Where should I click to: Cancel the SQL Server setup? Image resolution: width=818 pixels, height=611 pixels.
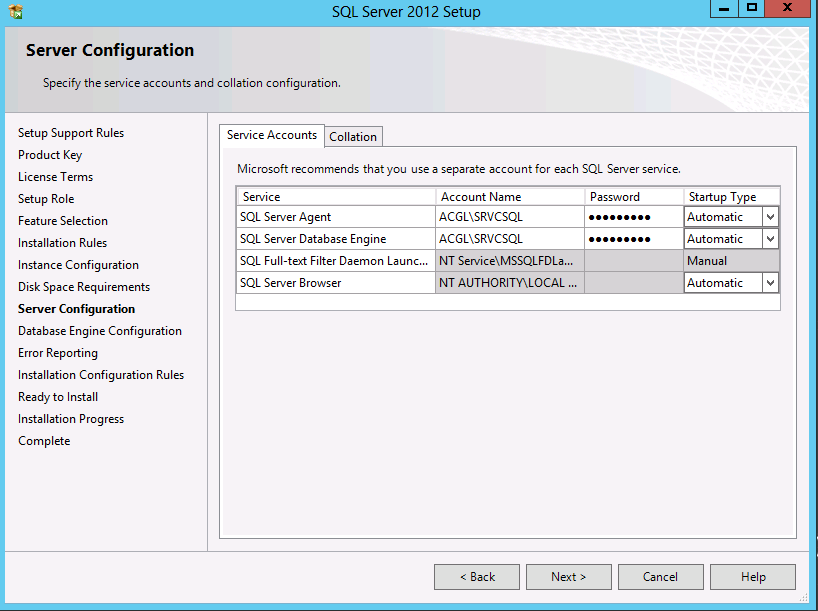coord(660,577)
